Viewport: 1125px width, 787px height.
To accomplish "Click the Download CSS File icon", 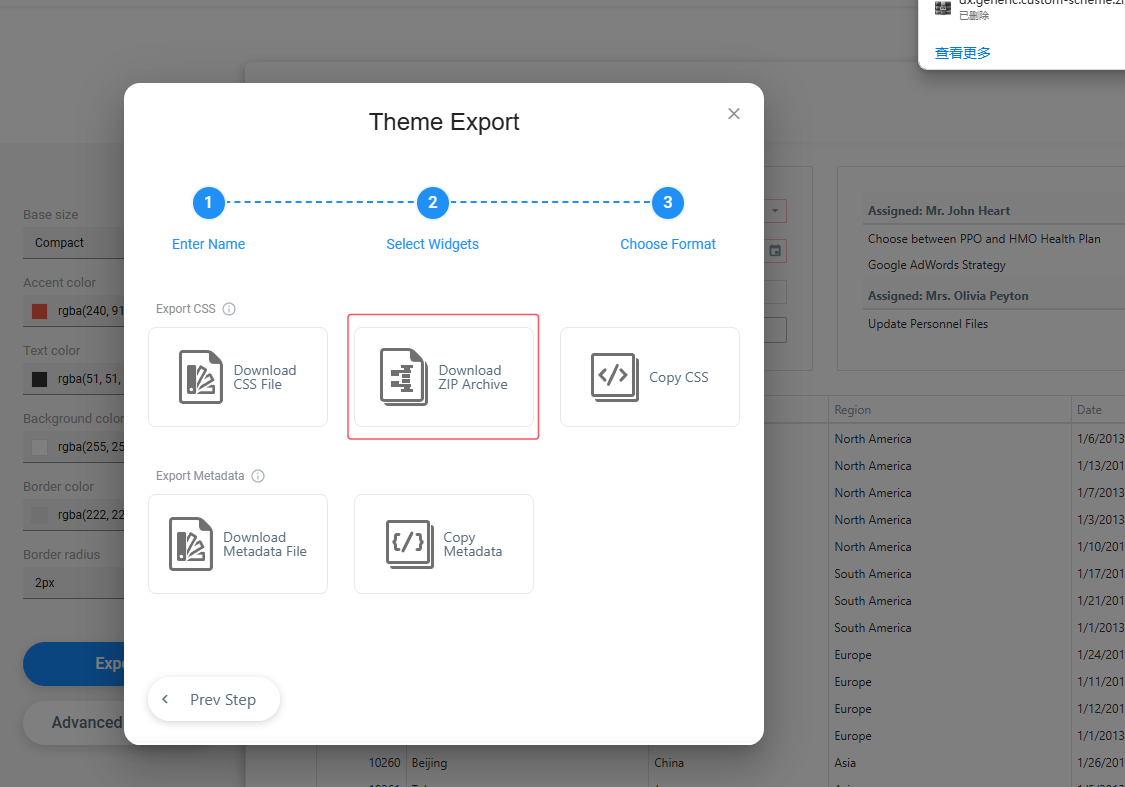I will 201,377.
